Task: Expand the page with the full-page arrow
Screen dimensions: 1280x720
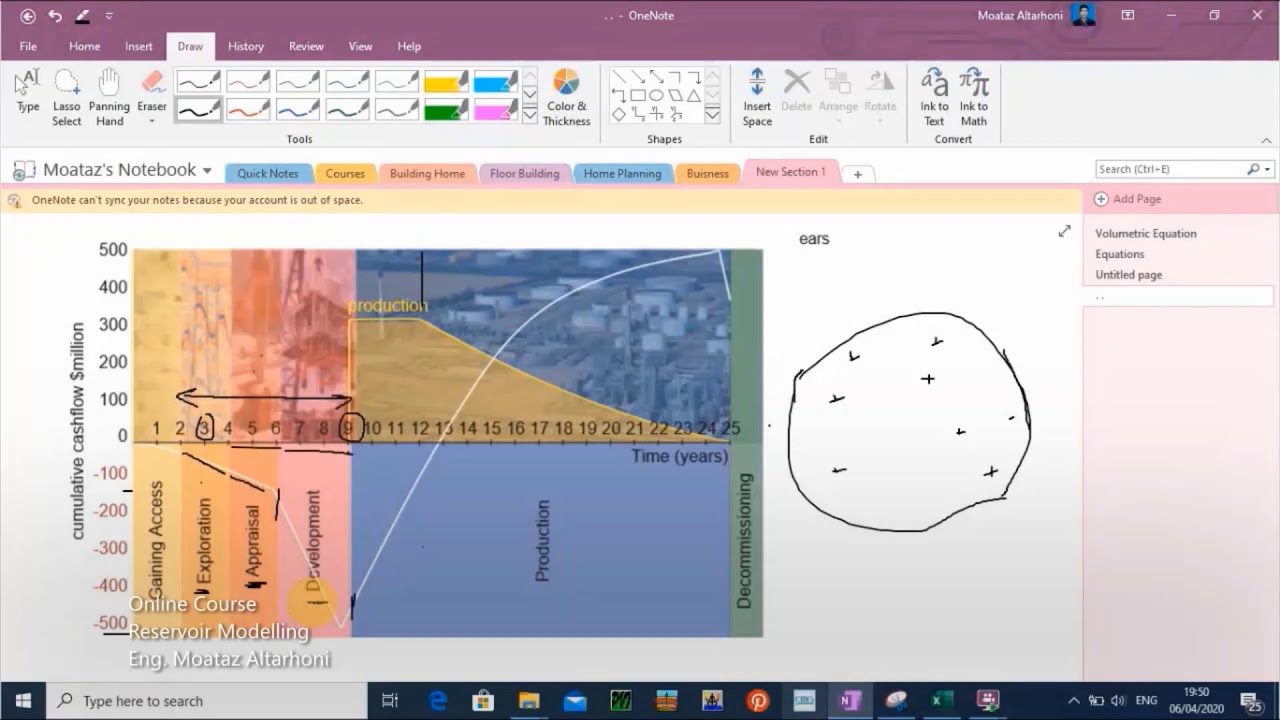Action: 1065,231
